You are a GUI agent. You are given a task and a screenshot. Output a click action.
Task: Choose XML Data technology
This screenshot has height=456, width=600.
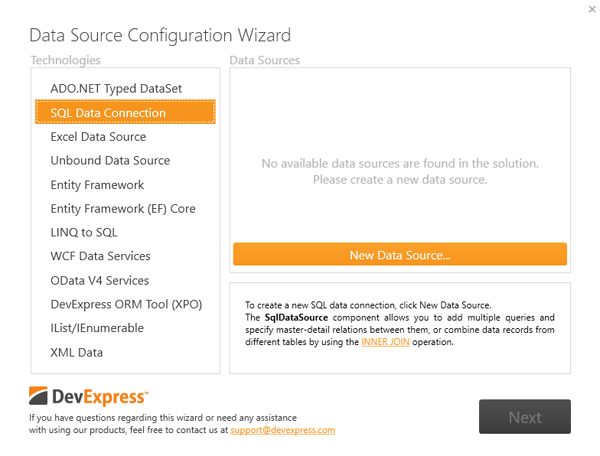coord(76,352)
